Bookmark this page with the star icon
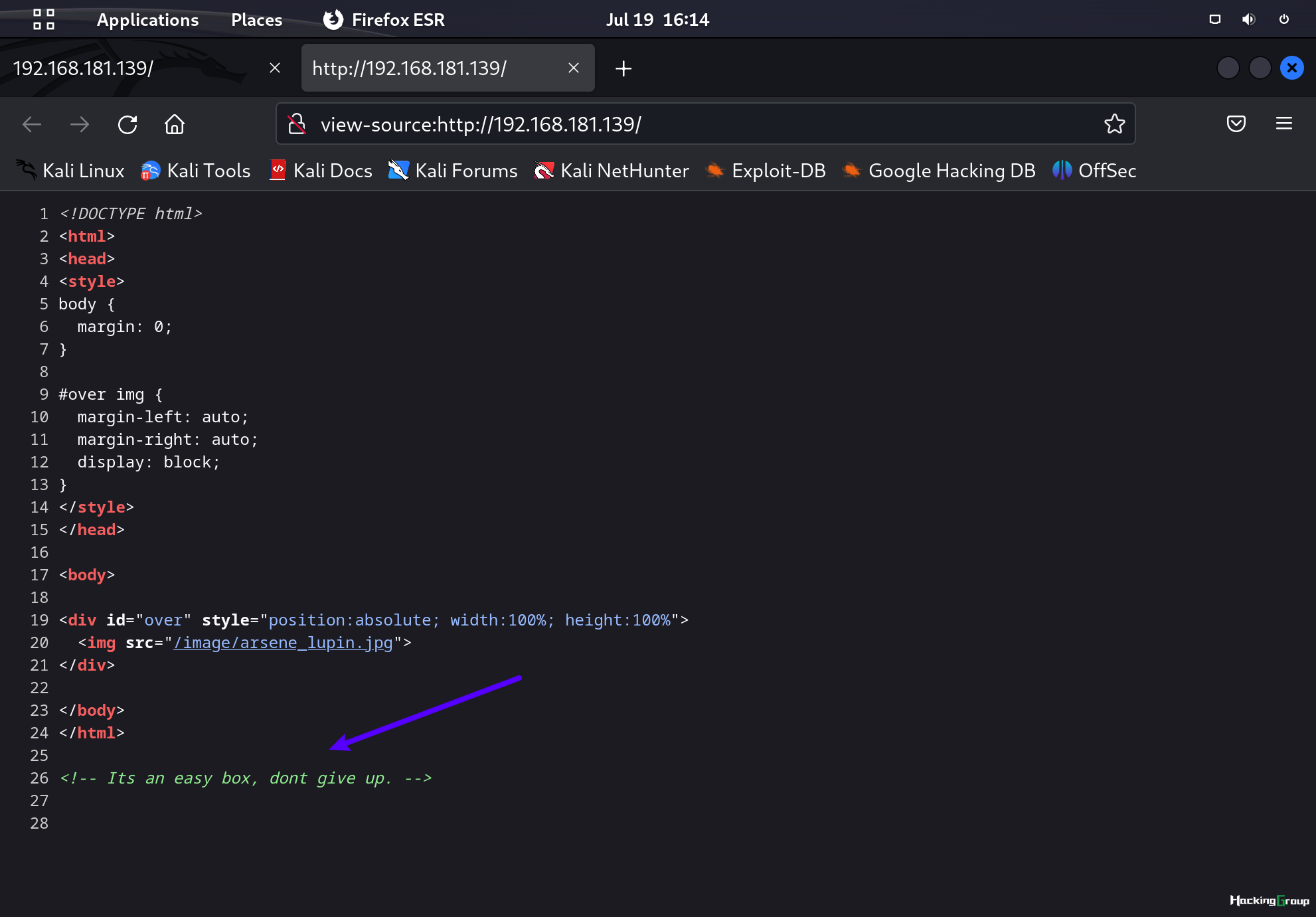This screenshot has width=1316, height=917. pos(1114,124)
